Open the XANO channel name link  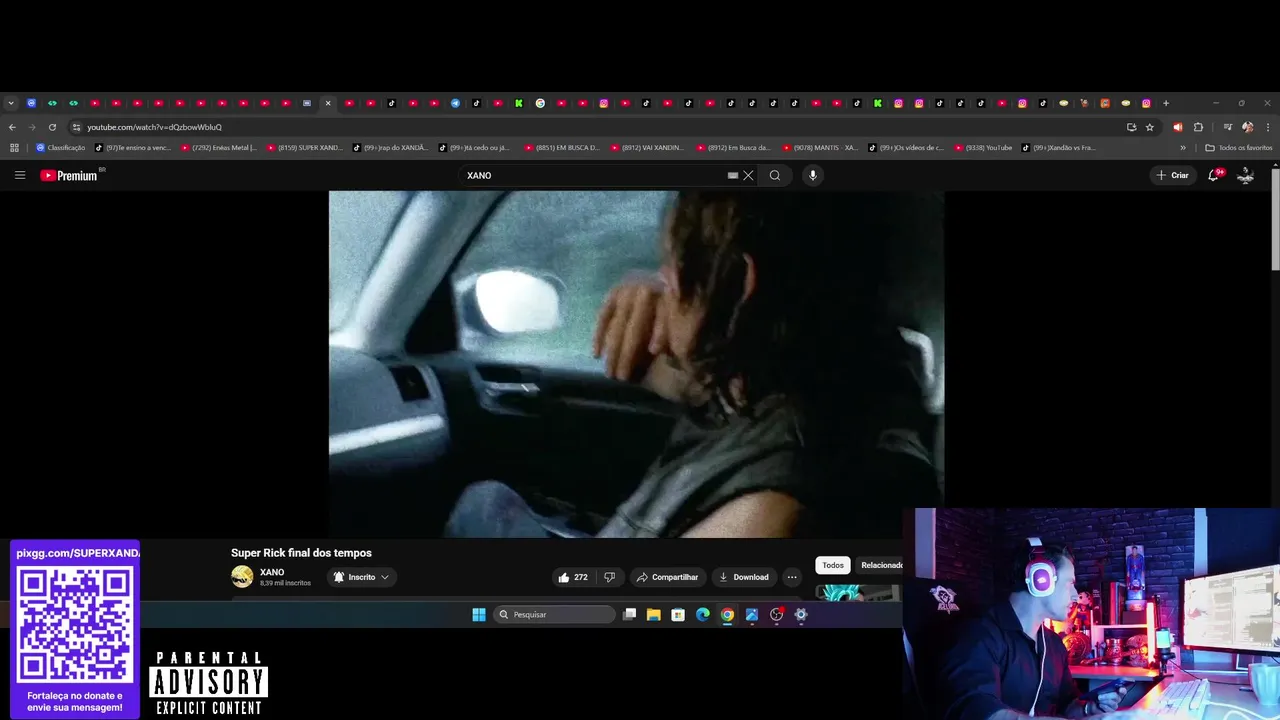tap(272, 572)
